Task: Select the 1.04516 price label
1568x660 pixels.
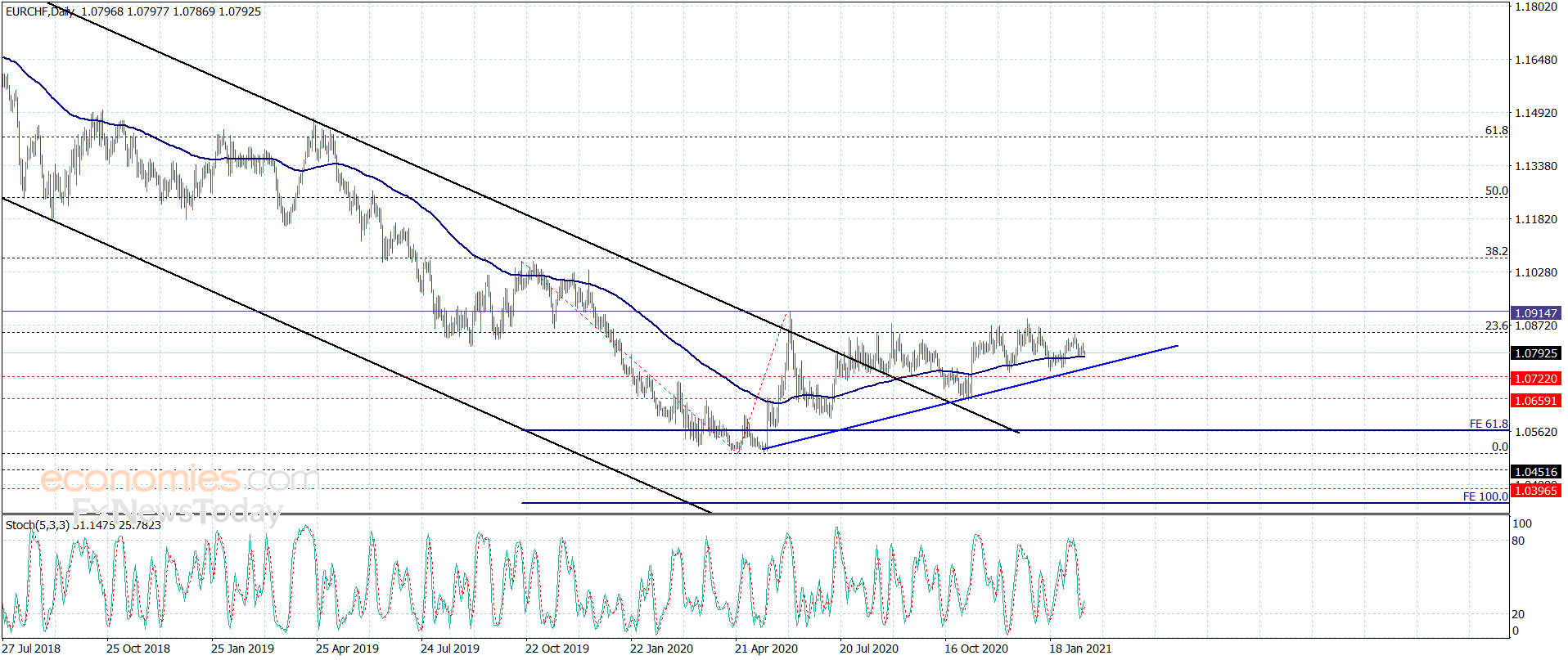Action: [x=1536, y=472]
